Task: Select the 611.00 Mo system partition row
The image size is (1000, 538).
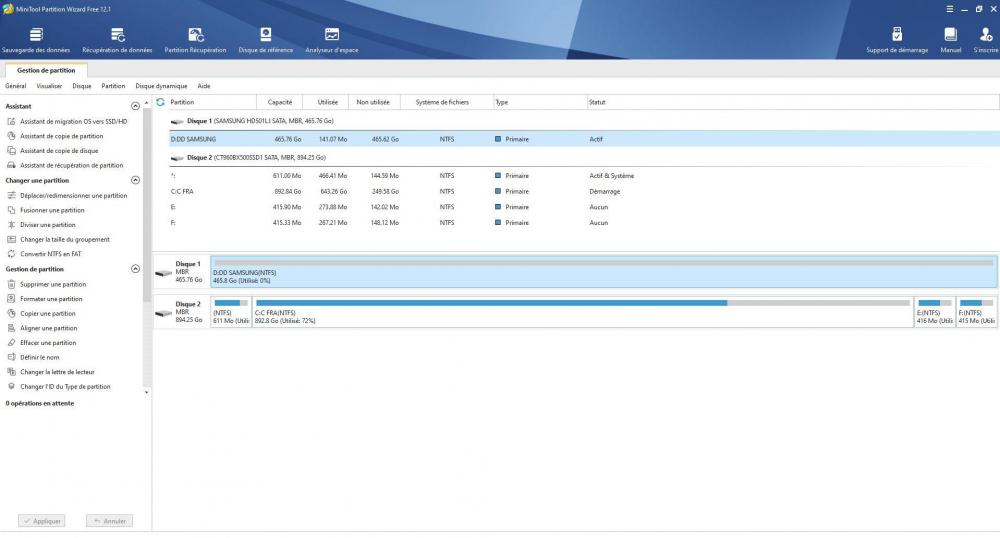Action: pyautogui.click(x=584, y=176)
